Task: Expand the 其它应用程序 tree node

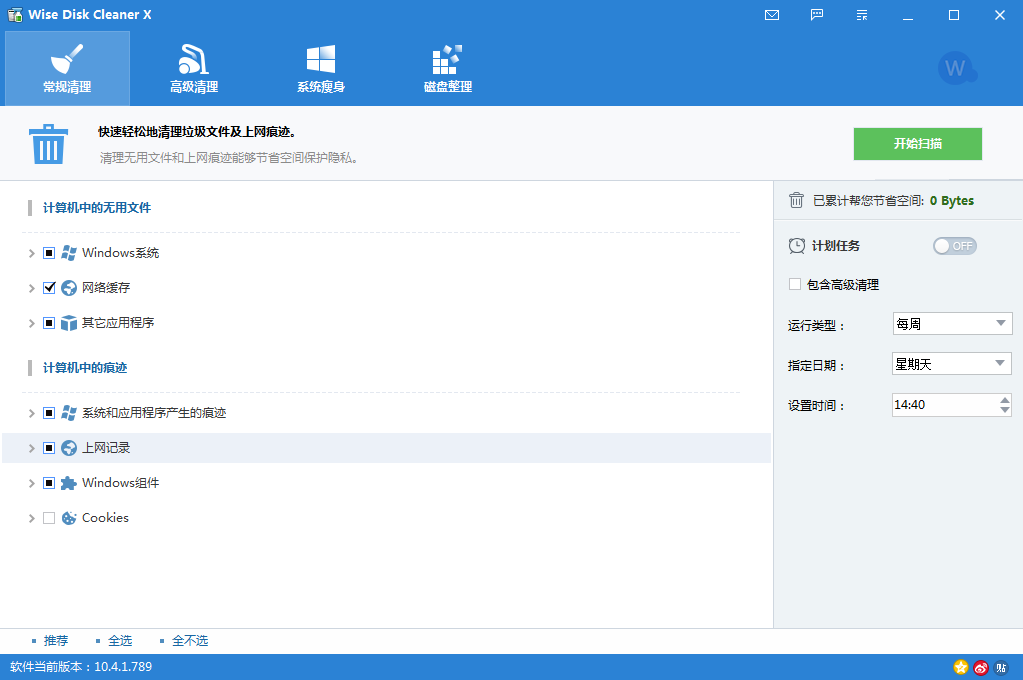Action: [31, 323]
